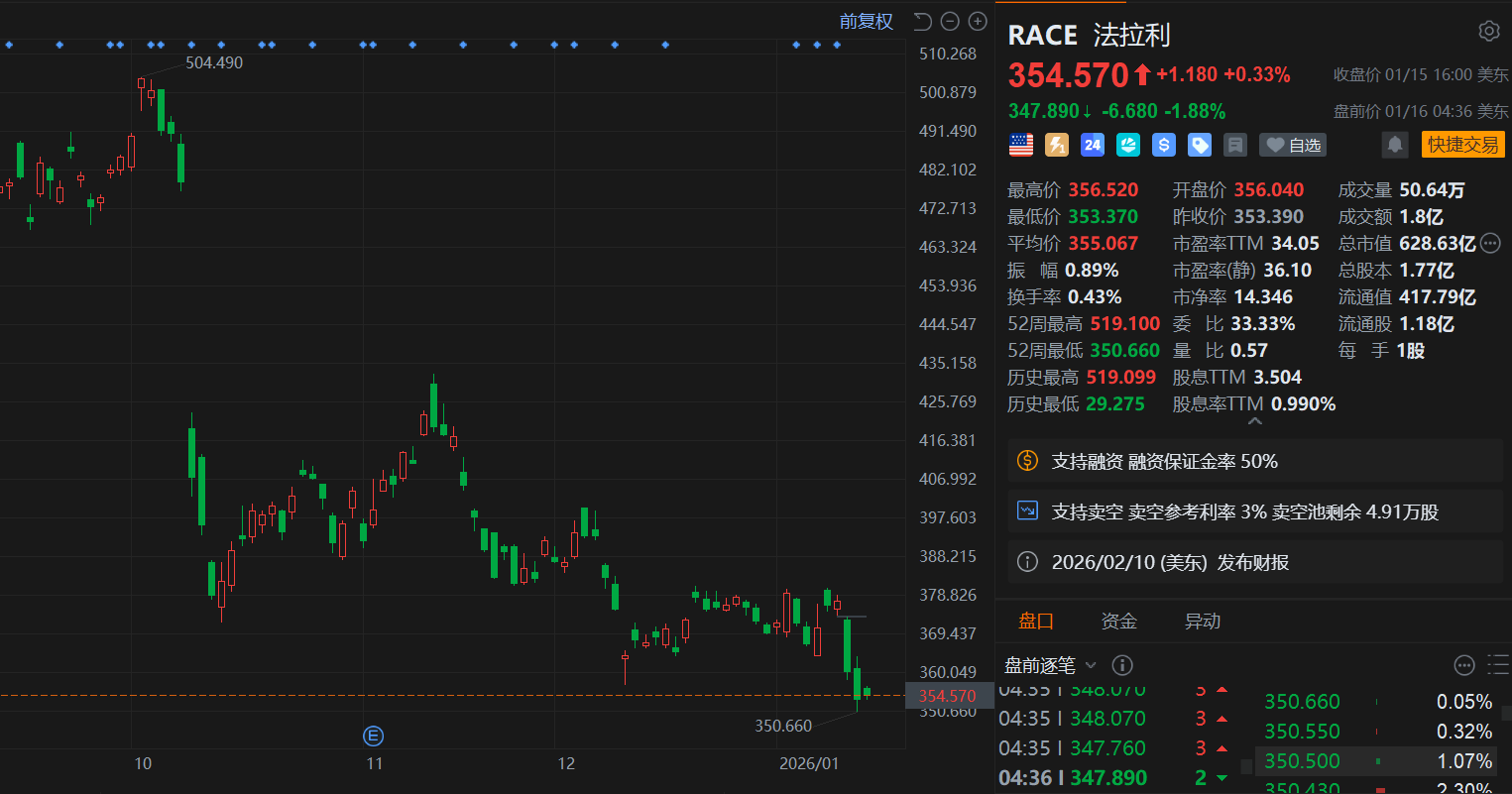Zoom out the candlestick chart
The height and width of the screenshot is (794, 1512).
click(x=950, y=21)
